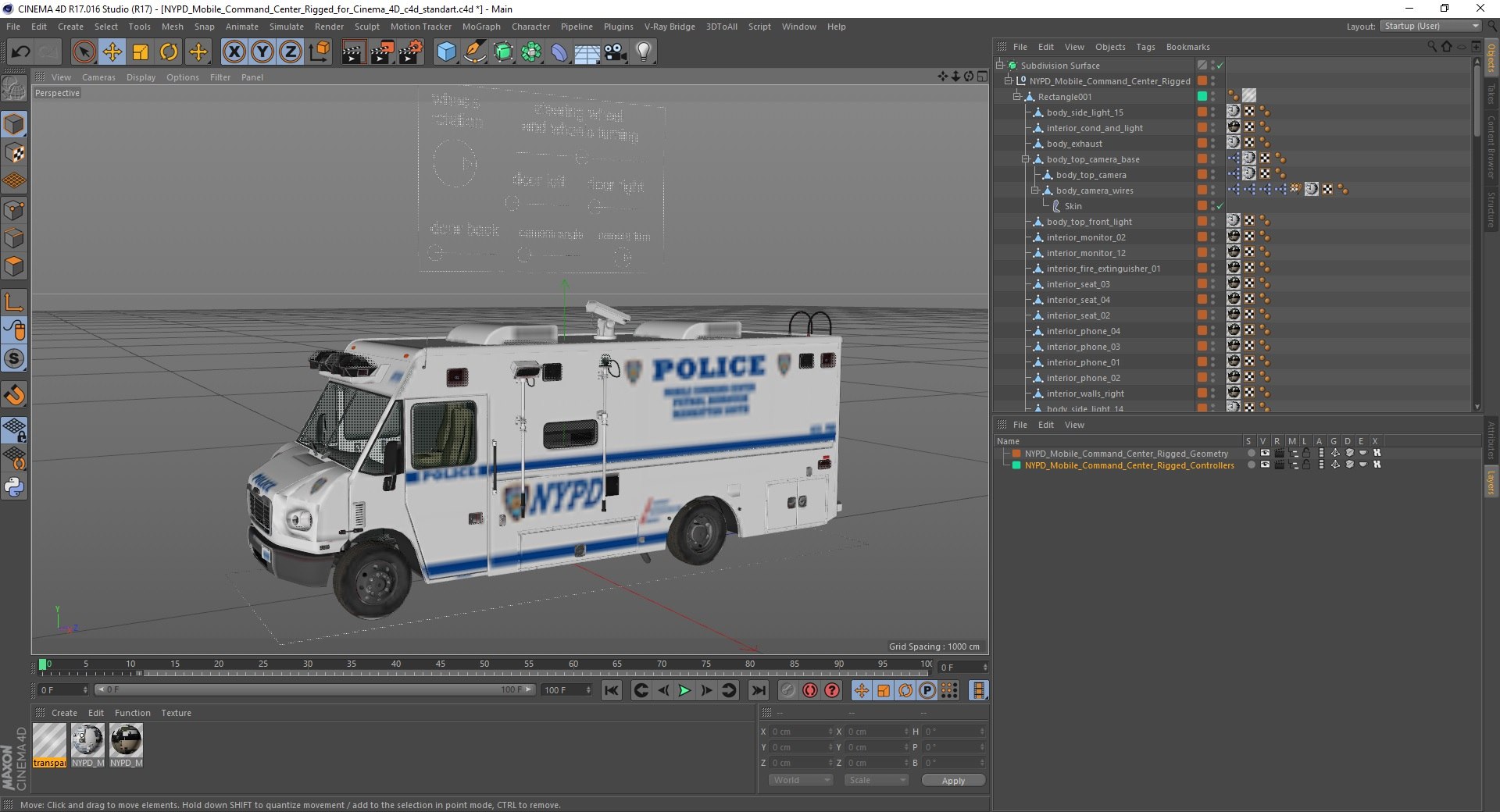Switch to Texture mode
The image size is (1500, 812).
click(14, 153)
